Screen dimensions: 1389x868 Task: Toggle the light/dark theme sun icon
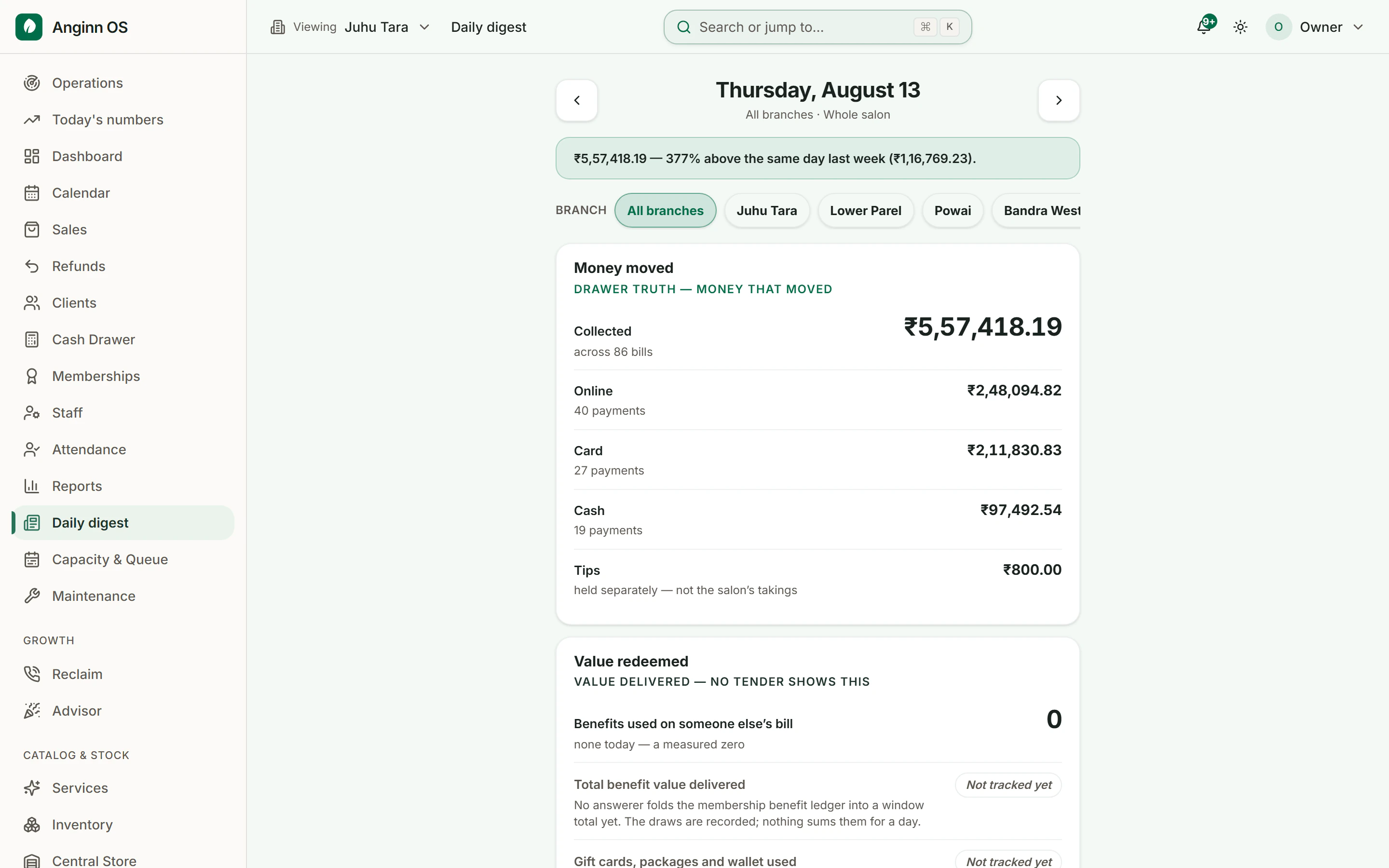pos(1240,27)
